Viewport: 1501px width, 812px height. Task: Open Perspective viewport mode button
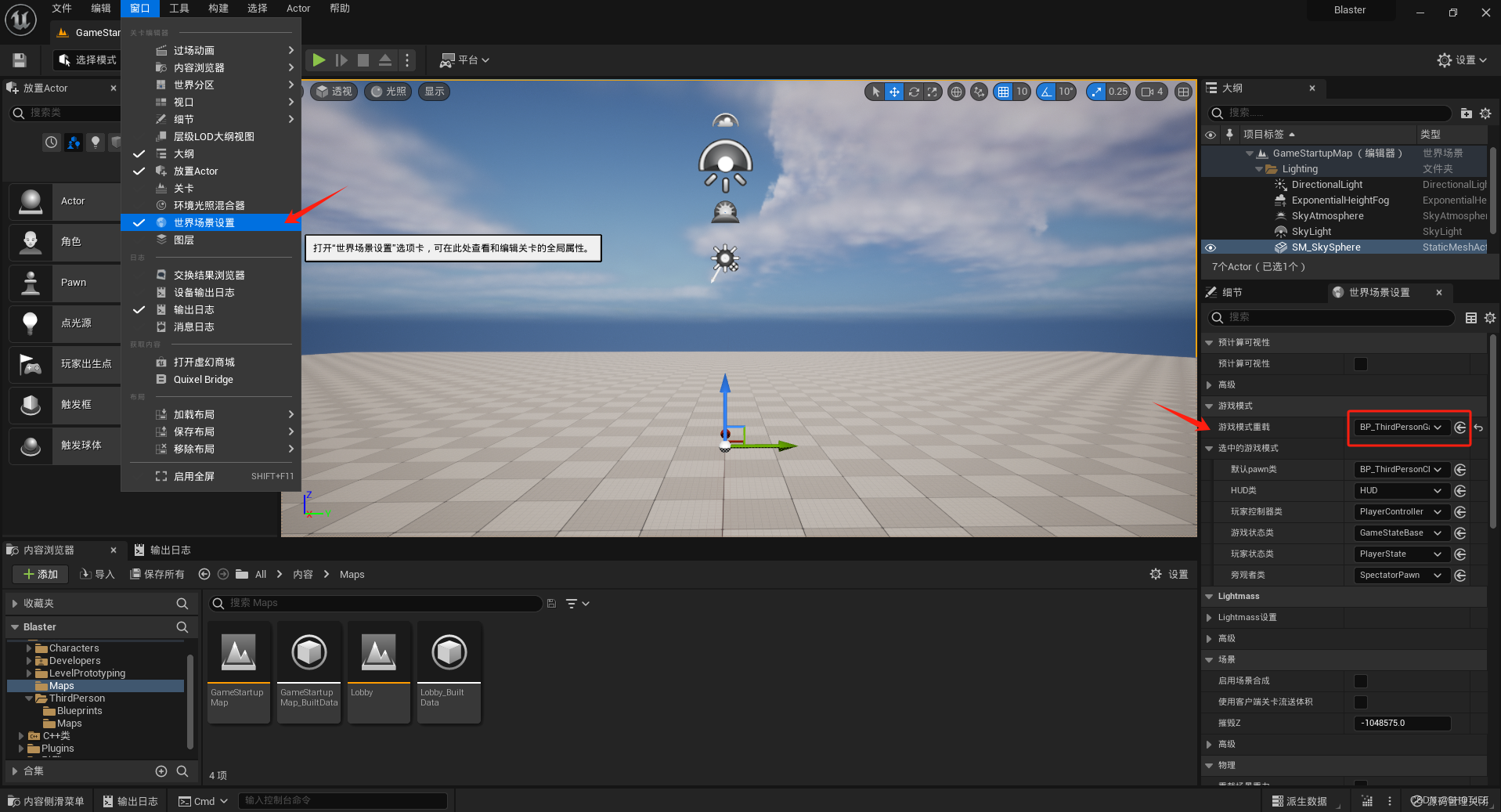tap(334, 92)
